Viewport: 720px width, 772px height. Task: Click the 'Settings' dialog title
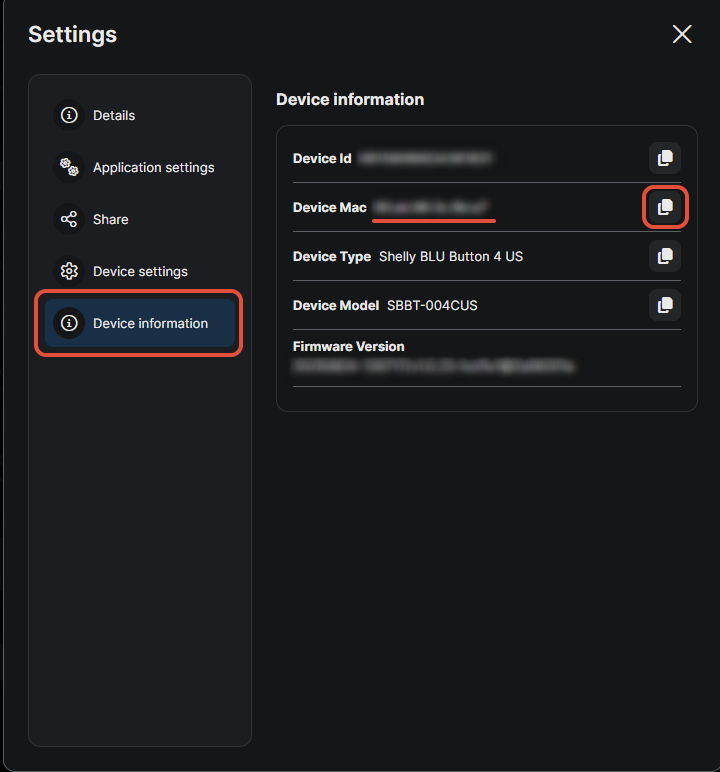tap(72, 35)
